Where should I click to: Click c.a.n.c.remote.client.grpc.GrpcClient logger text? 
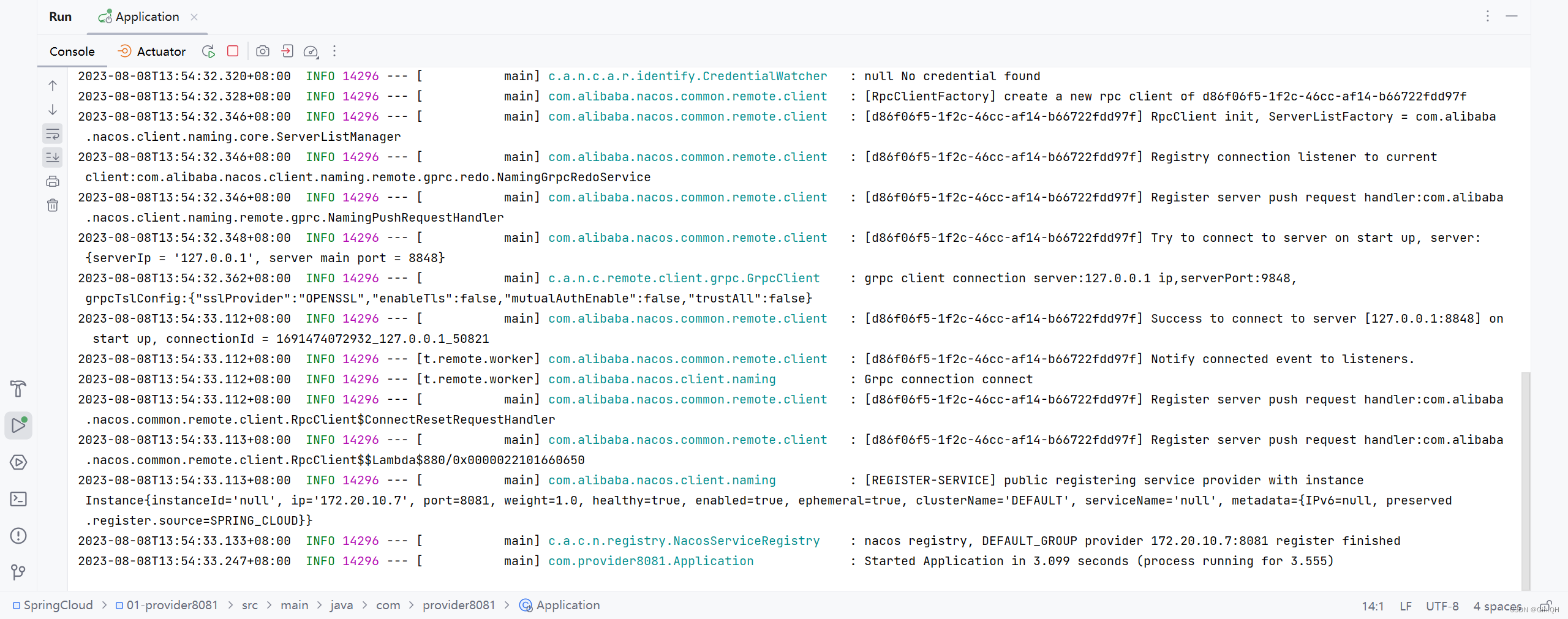[x=684, y=278]
